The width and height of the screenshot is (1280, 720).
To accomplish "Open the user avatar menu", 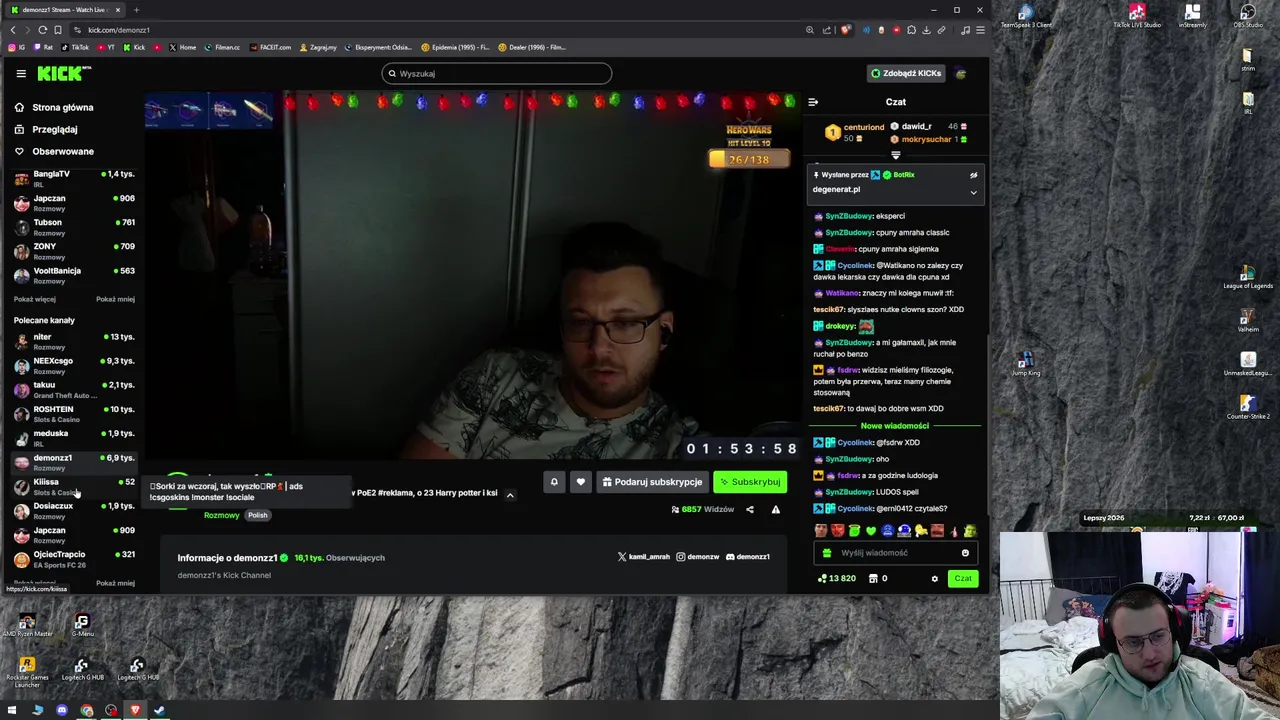I will click(961, 73).
